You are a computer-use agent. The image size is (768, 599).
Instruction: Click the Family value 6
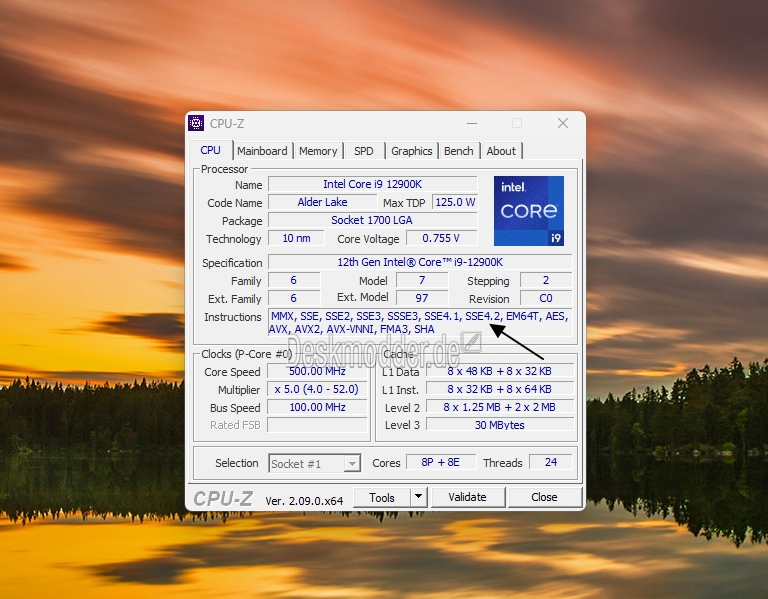[294, 280]
